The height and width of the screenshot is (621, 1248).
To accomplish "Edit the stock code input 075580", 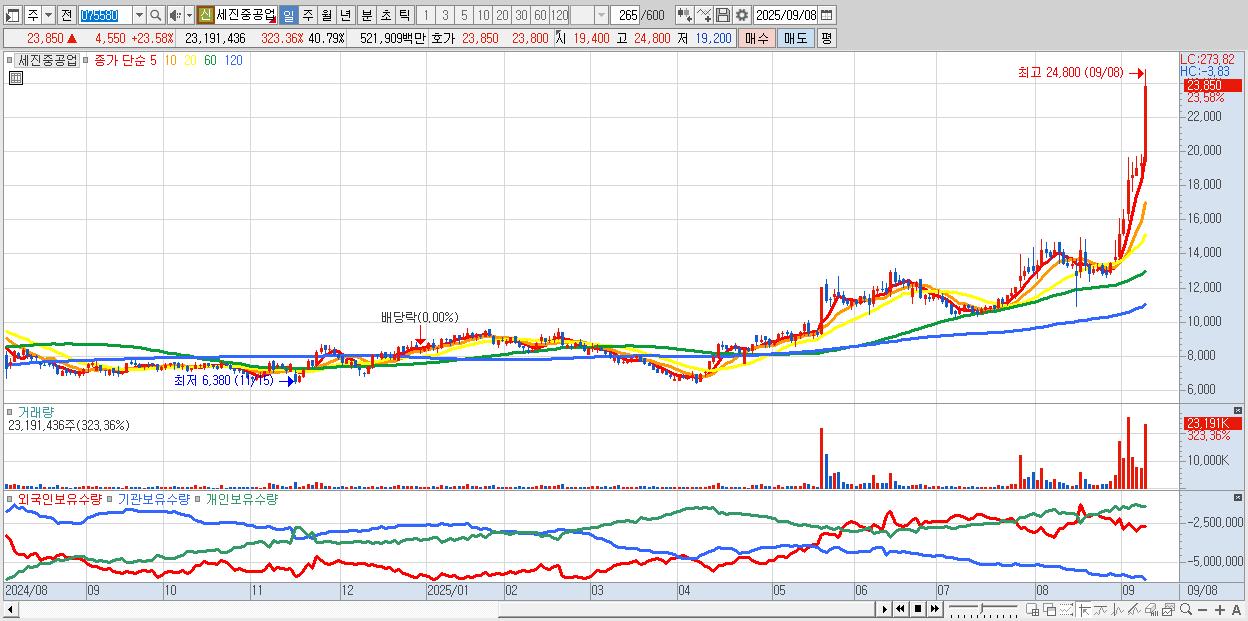I will [x=105, y=15].
